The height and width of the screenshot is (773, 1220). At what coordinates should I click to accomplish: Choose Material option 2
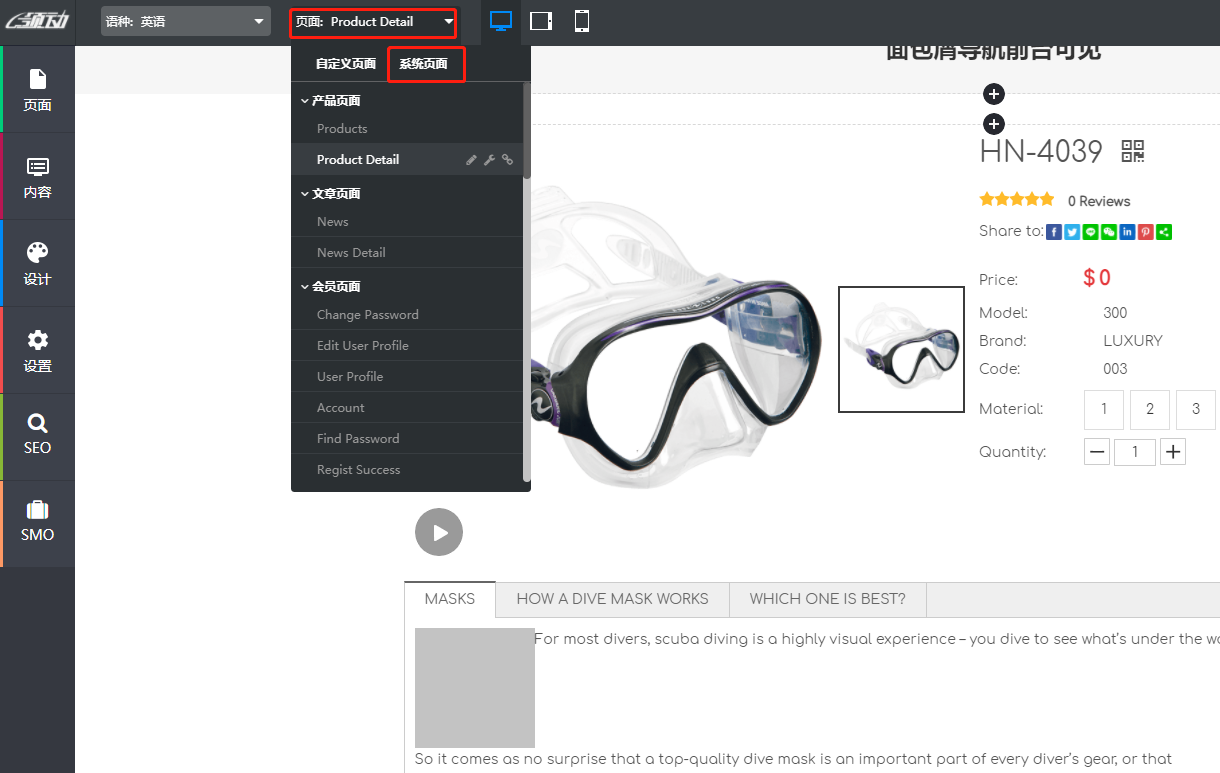coord(1150,409)
